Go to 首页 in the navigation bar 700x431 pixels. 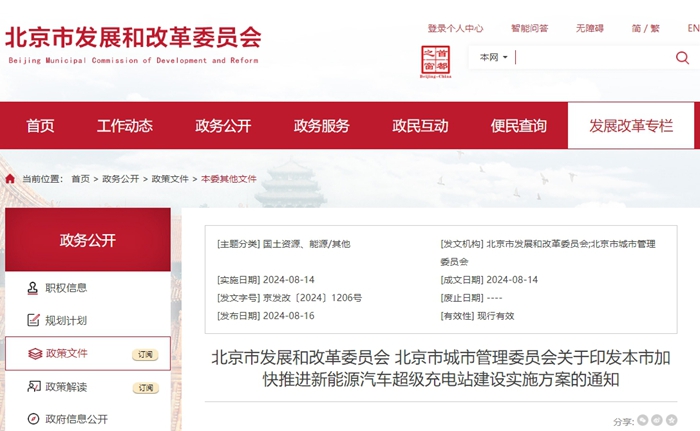point(40,126)
